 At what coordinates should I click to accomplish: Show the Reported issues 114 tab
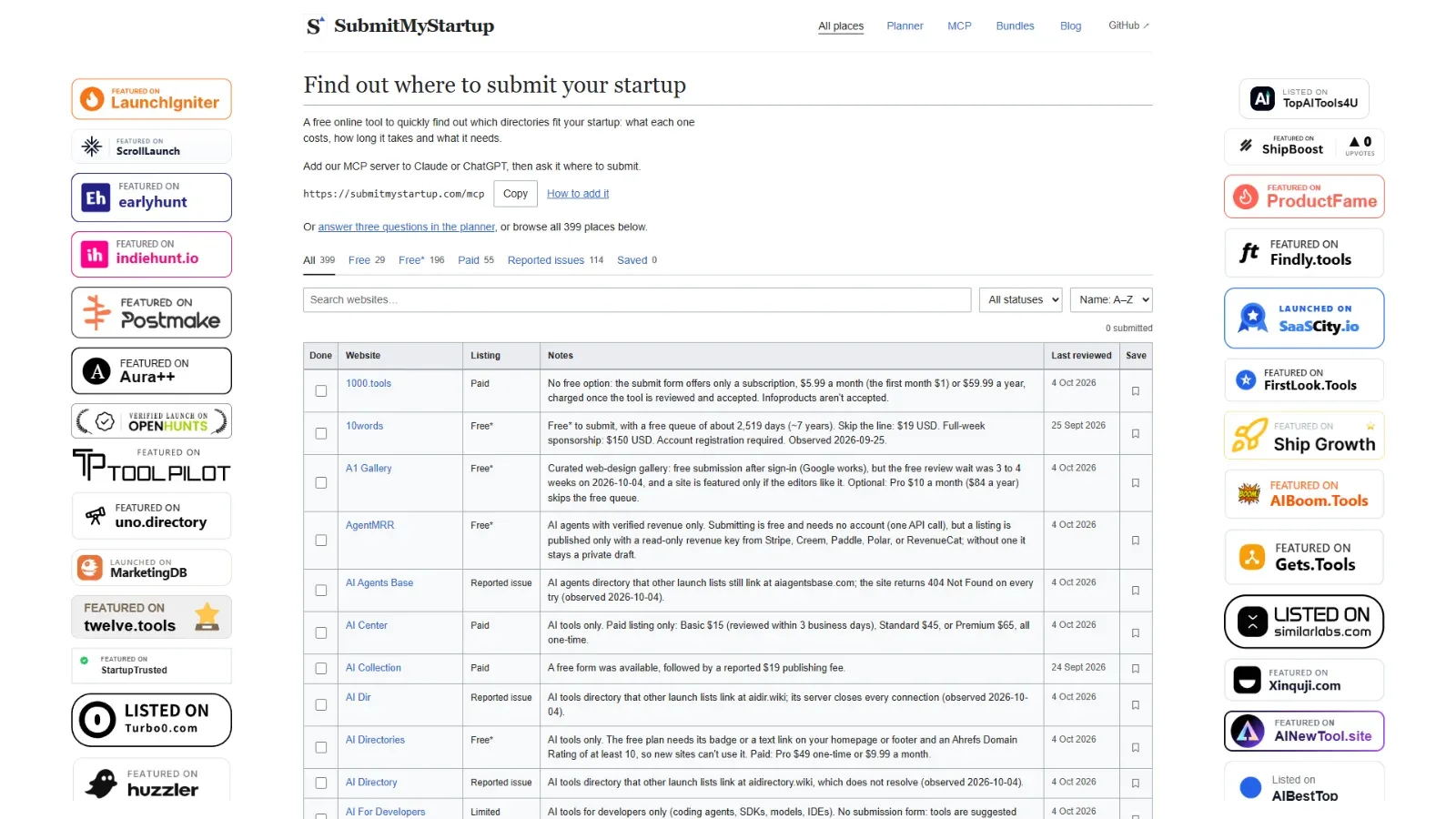(555, 260)
